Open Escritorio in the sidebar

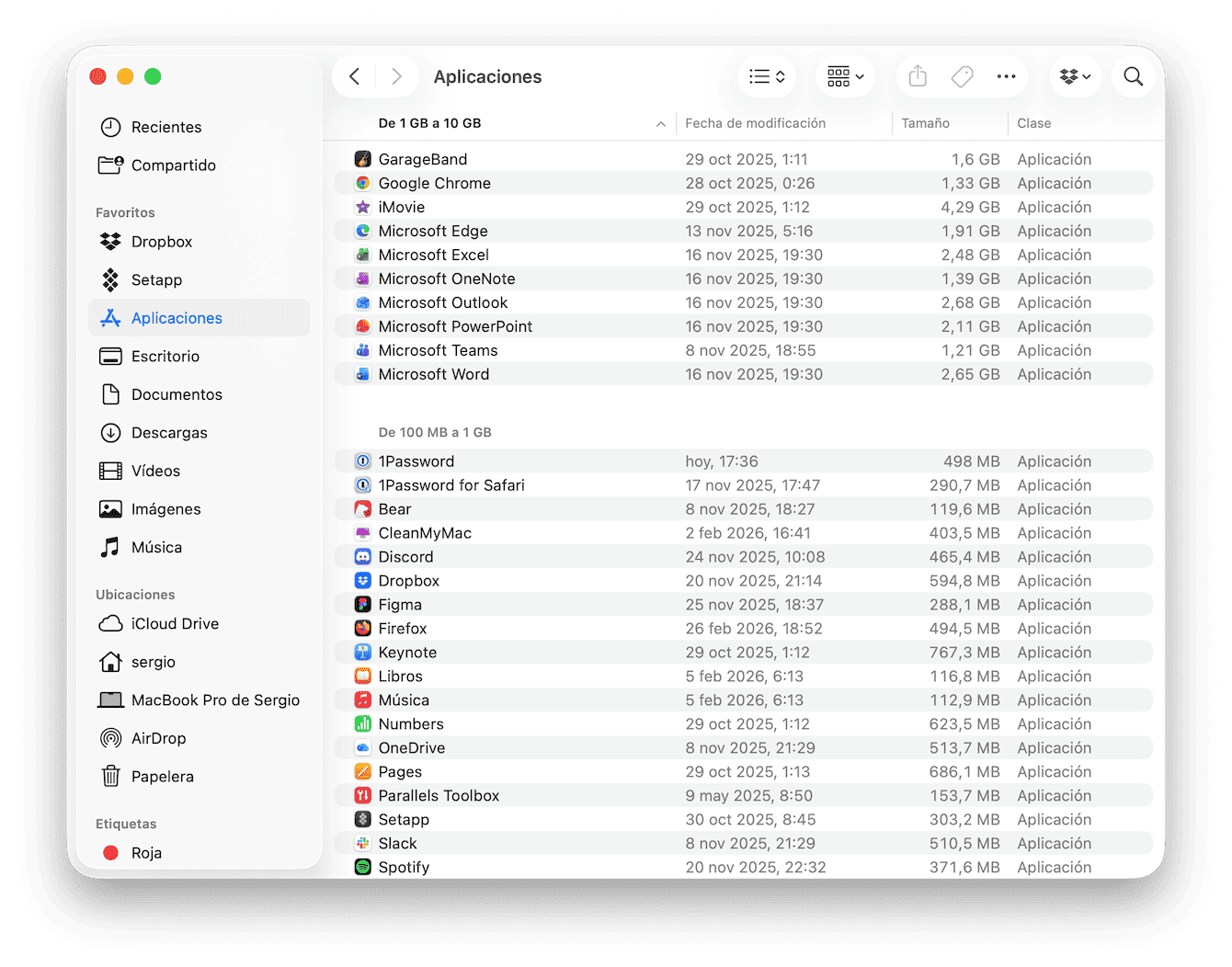click(x=199, y=357)
